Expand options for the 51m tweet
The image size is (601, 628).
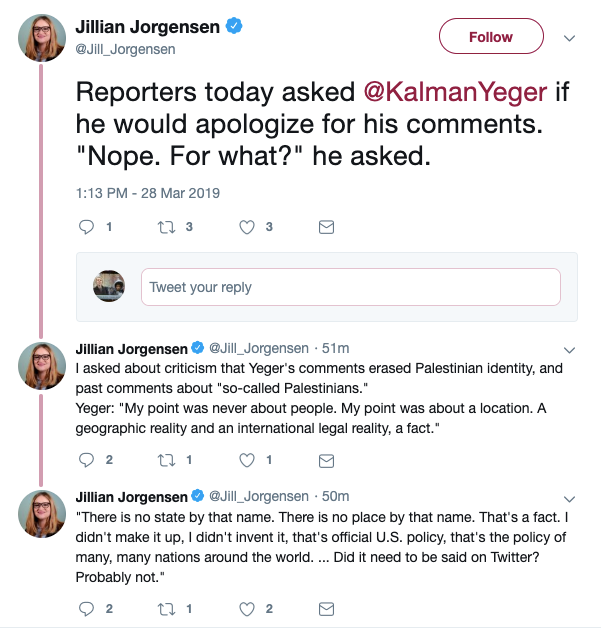click(x=570, y=350)
